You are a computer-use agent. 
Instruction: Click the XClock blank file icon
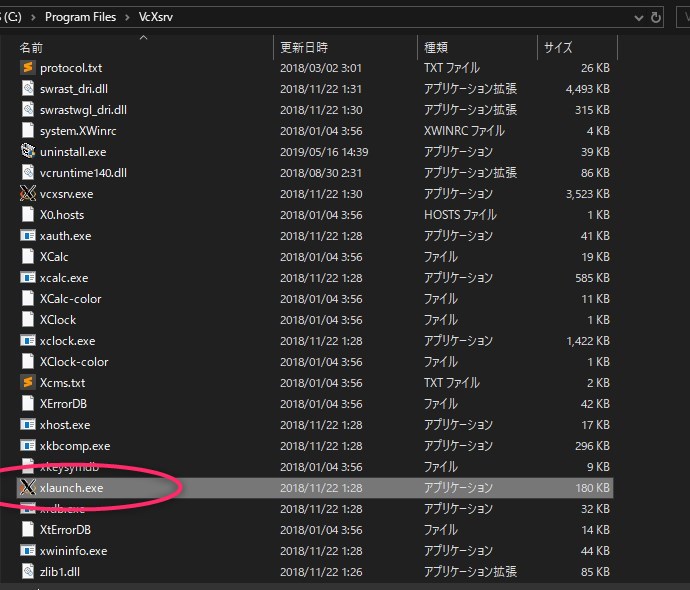[28, 320]
